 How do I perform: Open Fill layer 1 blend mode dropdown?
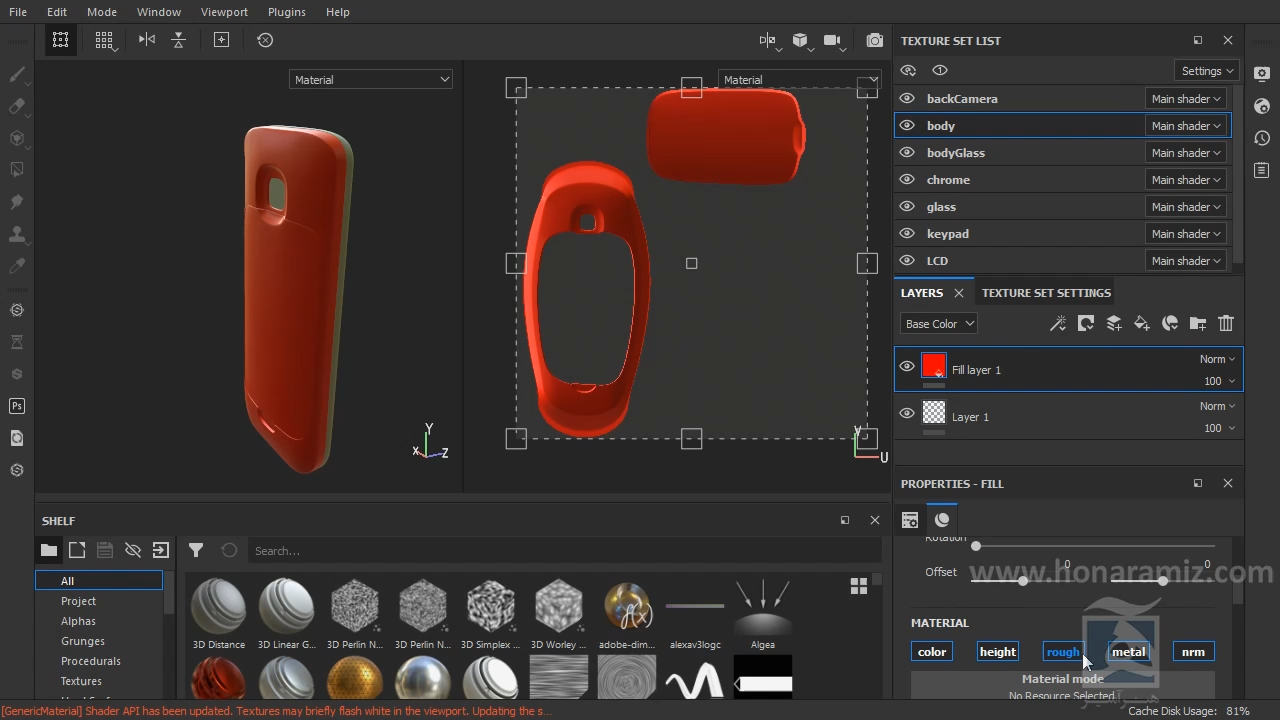pyautogui.click(x=1217, y=359)
